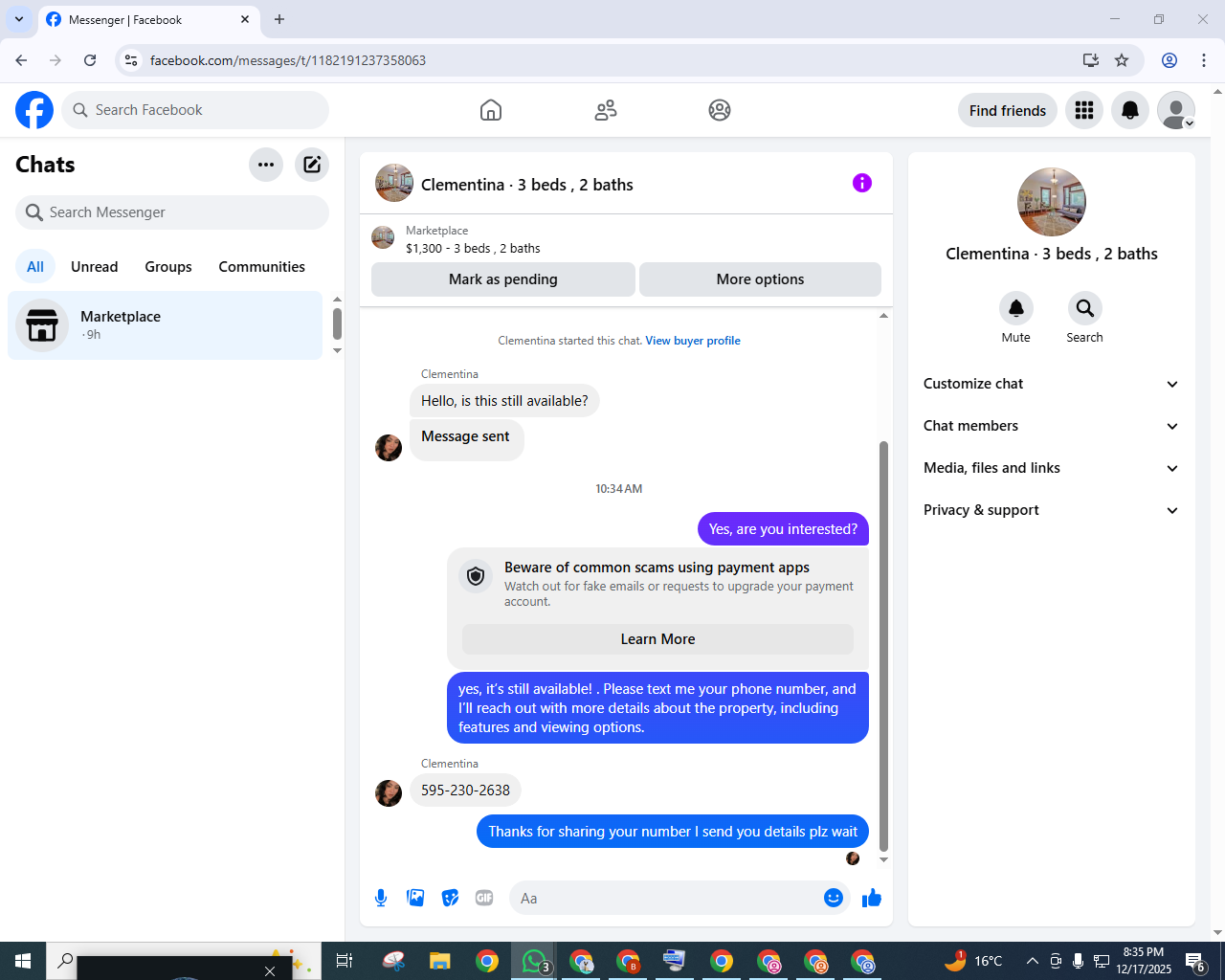
Task: Open a new Chrome tab
Action: click(x=279, y=19)
